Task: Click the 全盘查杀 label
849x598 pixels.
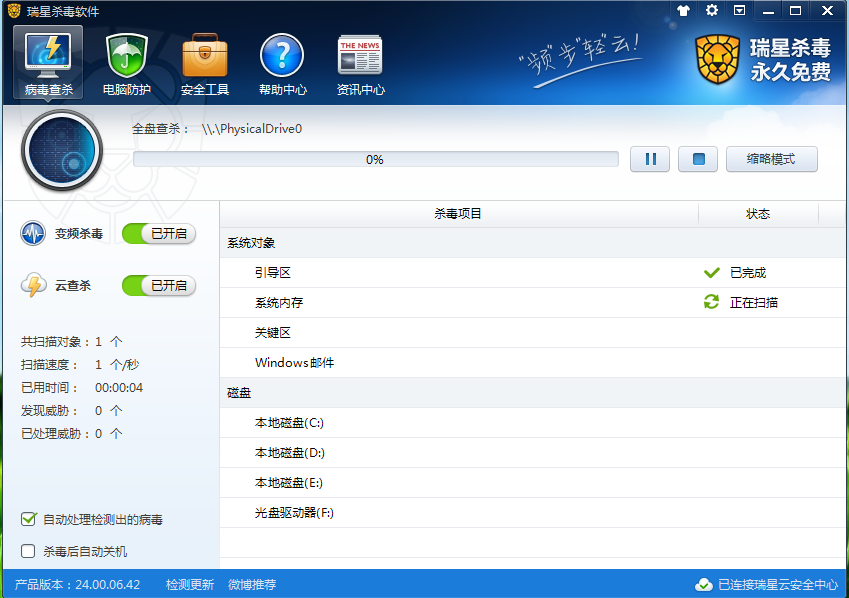Action: click(x=160, y=129)
